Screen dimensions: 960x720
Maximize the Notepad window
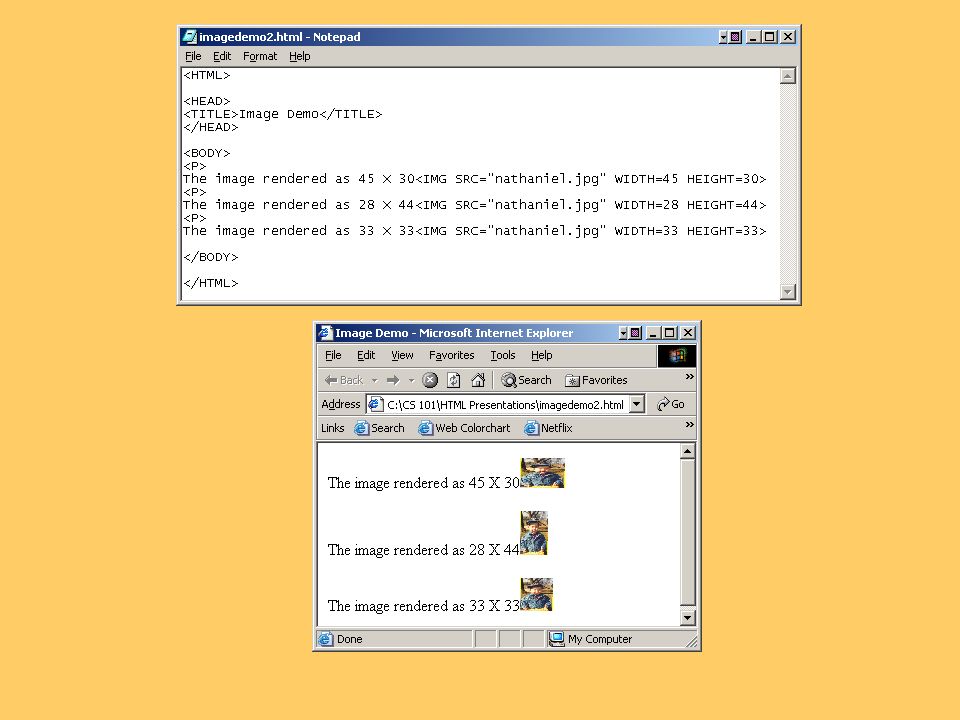[770, 37]
